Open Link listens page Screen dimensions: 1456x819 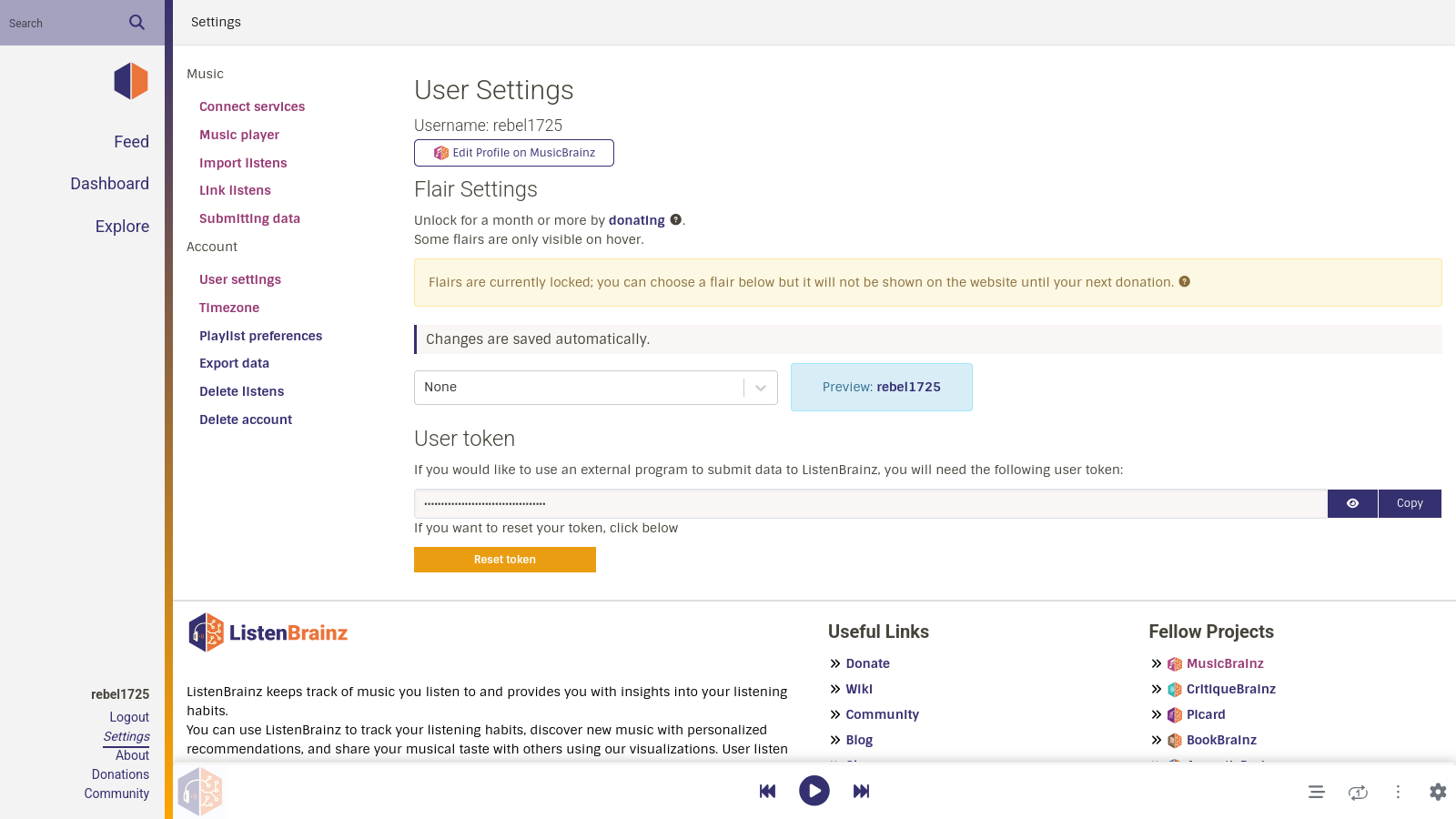coord(235,190)
